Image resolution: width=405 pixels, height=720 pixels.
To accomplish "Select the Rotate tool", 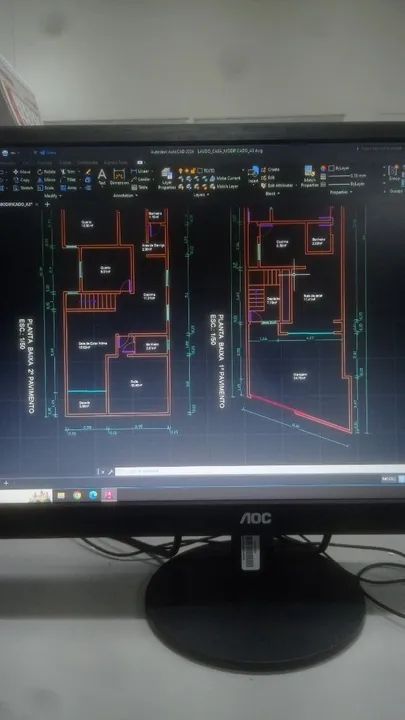I will click(x=46, y=172).
